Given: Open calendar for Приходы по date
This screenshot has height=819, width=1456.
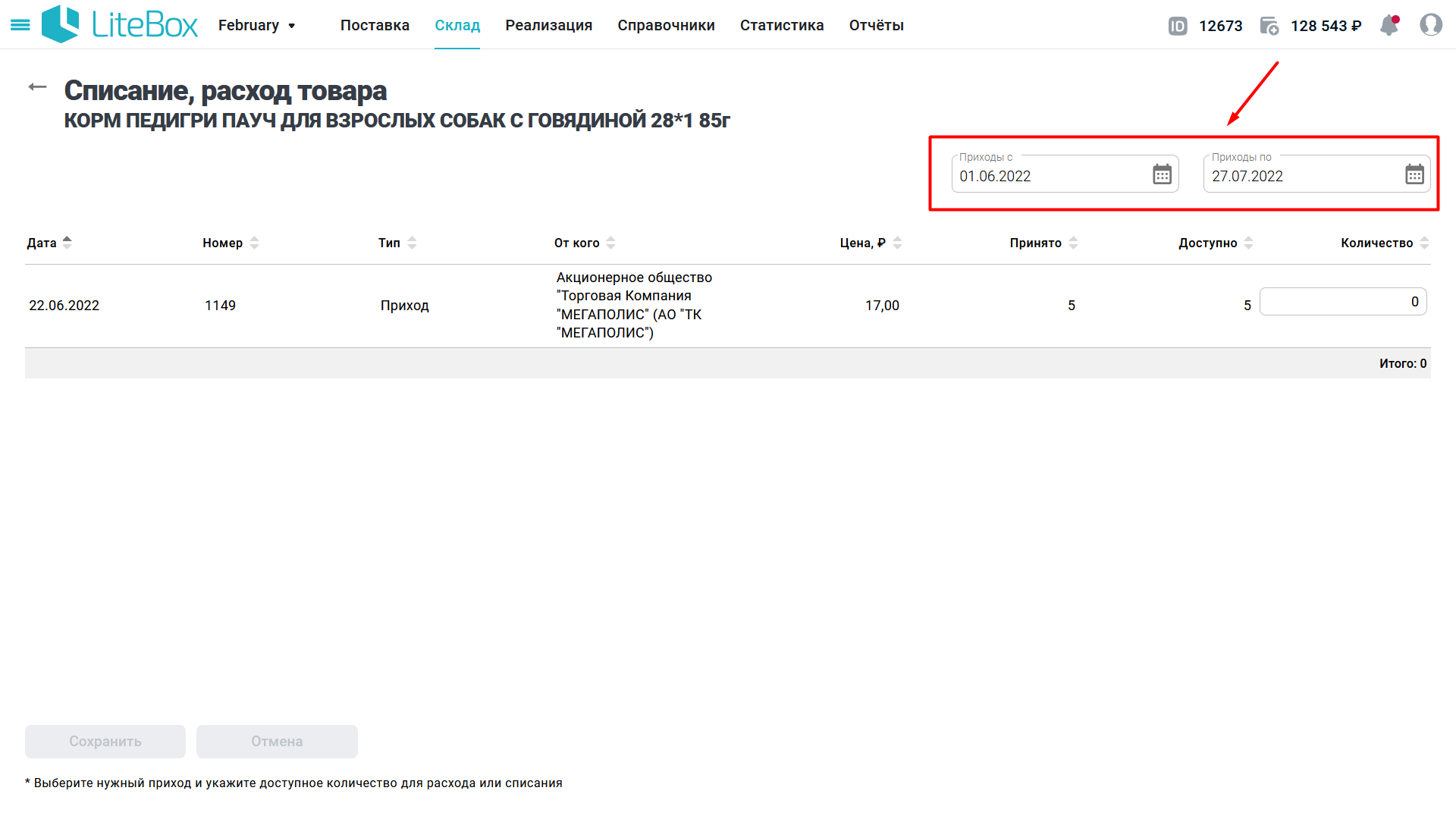Looking at the screenshot, I should pos(1415,174).
